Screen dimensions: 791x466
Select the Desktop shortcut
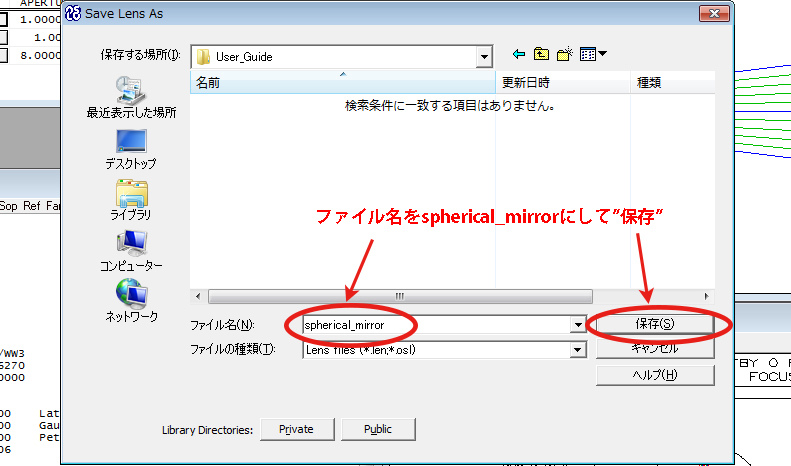tap(131, 149)
